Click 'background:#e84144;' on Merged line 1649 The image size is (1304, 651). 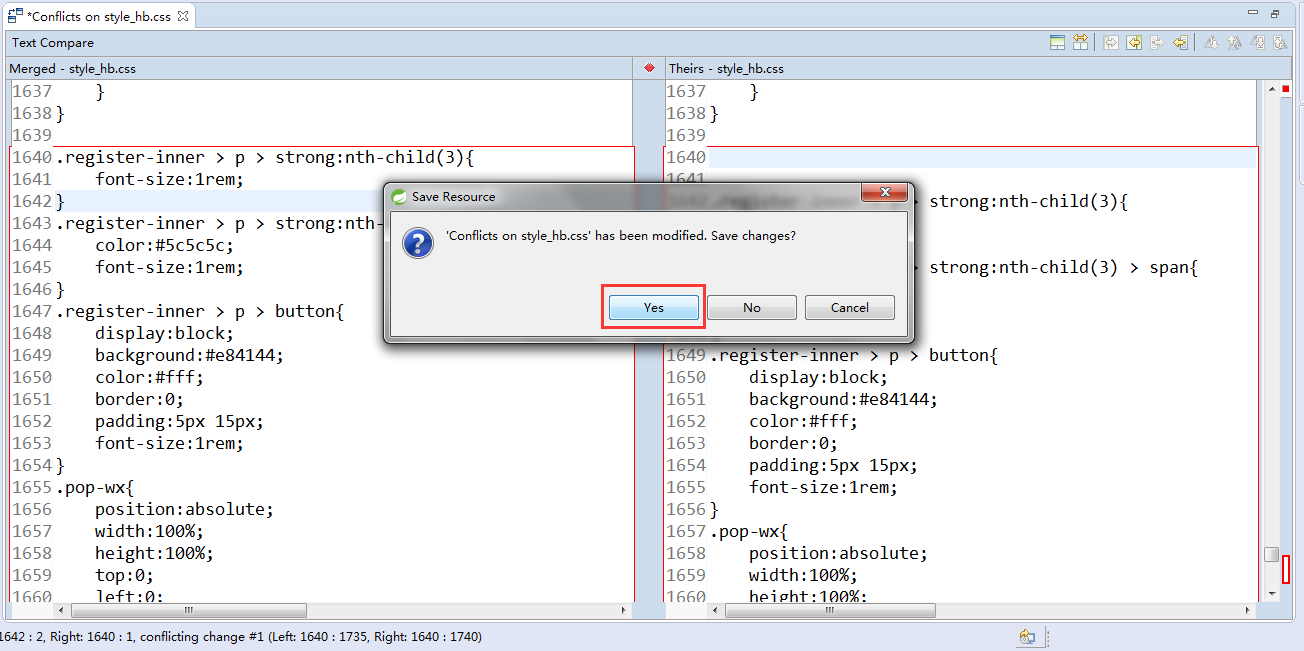click(x=189, y=355)
